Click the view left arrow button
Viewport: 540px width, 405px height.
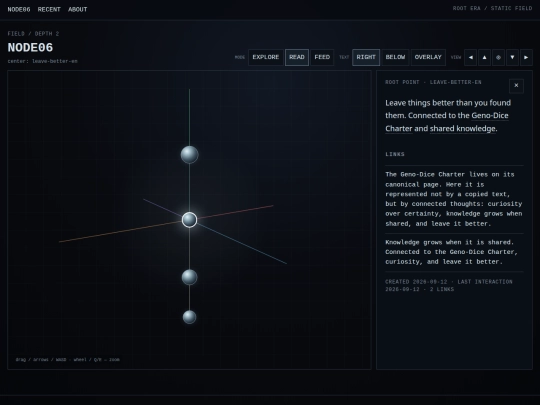click(470, 58)
